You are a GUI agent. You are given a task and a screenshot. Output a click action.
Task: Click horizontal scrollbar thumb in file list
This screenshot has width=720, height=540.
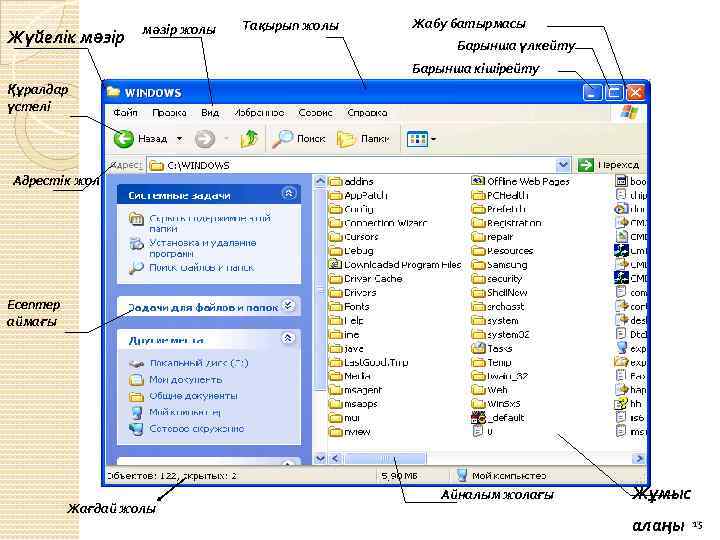[385, 458]
